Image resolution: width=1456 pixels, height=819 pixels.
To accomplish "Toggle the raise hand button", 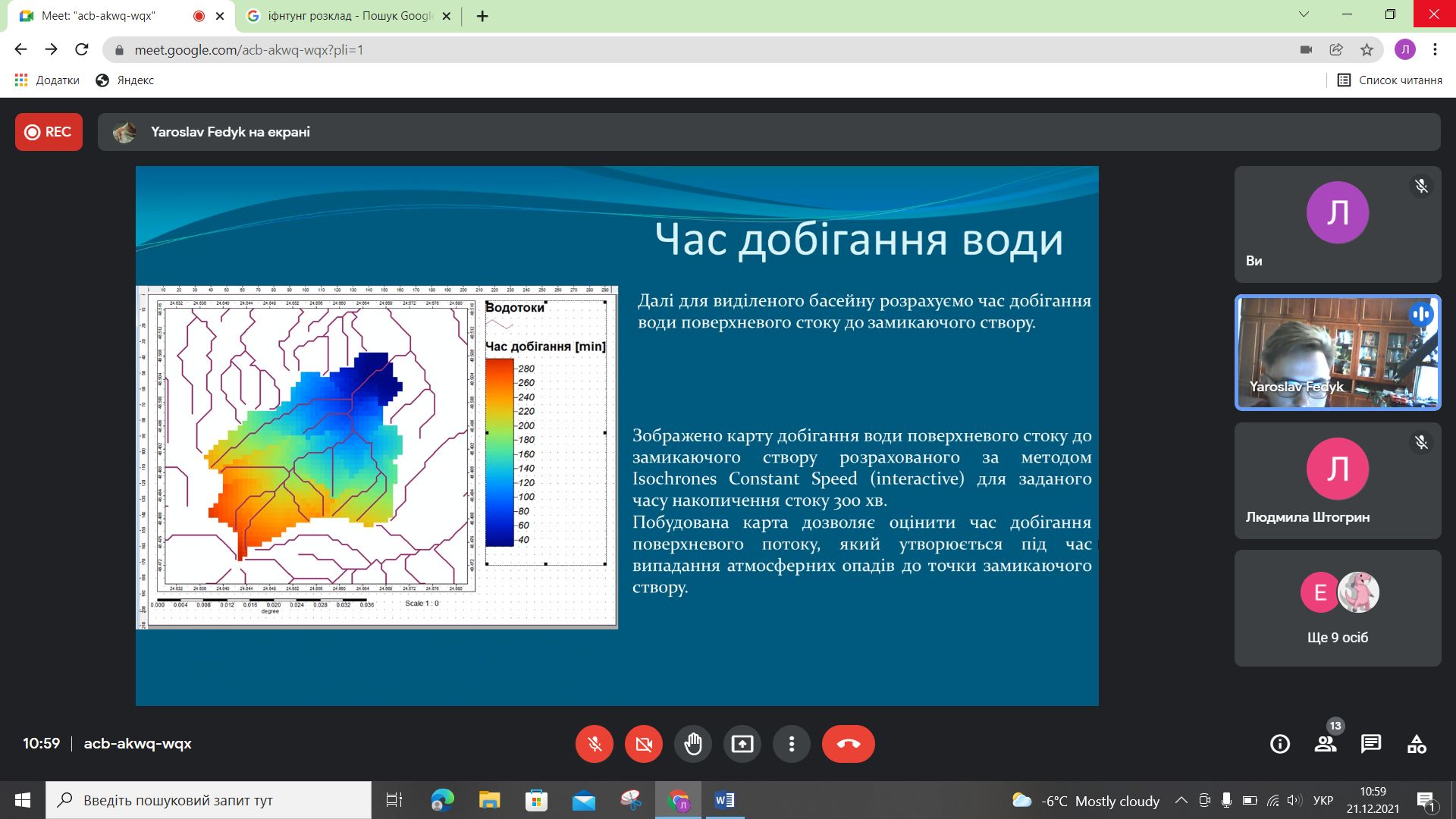I will (693, 744).
